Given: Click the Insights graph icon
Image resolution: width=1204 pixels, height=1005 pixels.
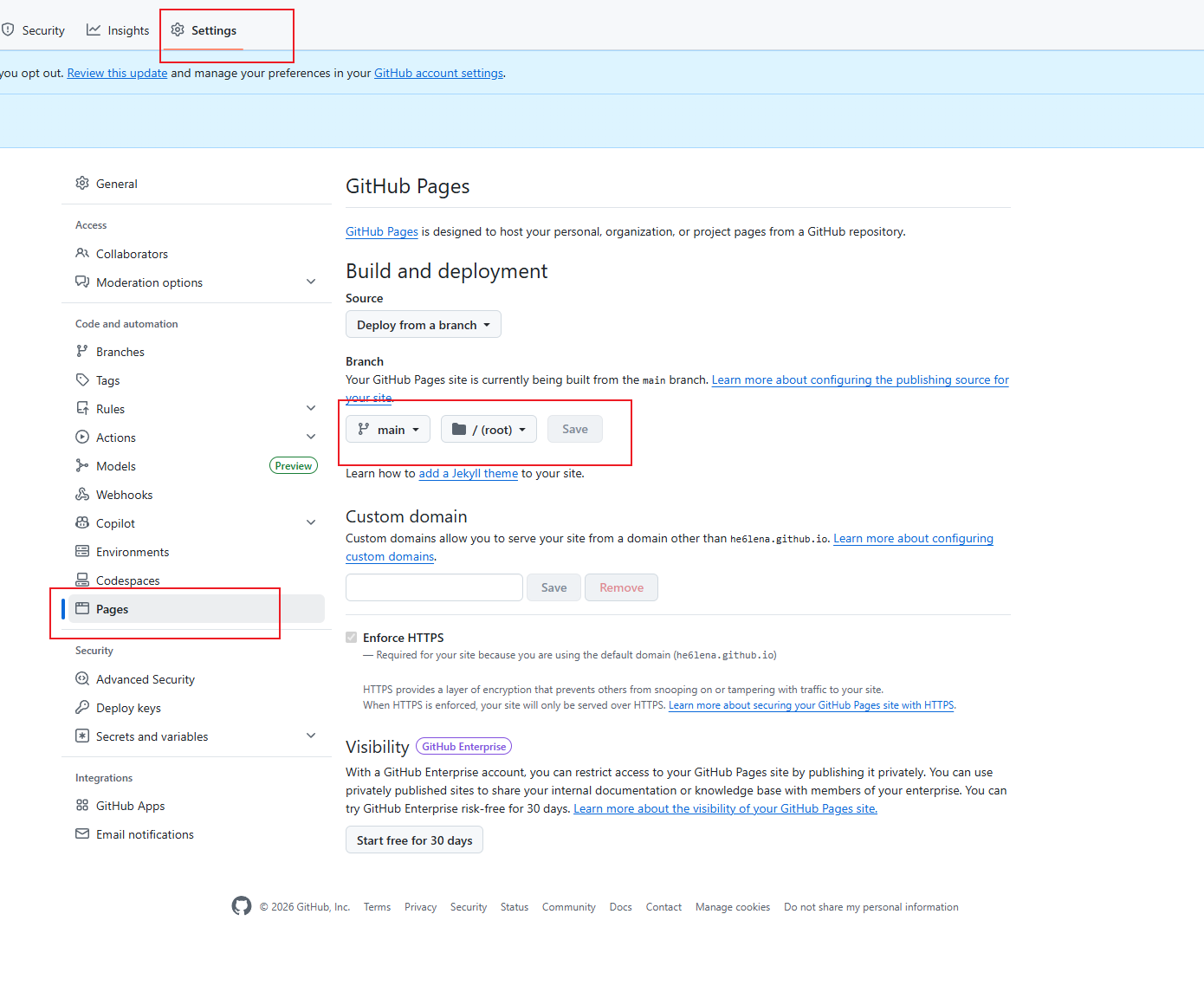Looking at the screenshot, I should pos(94,30).
